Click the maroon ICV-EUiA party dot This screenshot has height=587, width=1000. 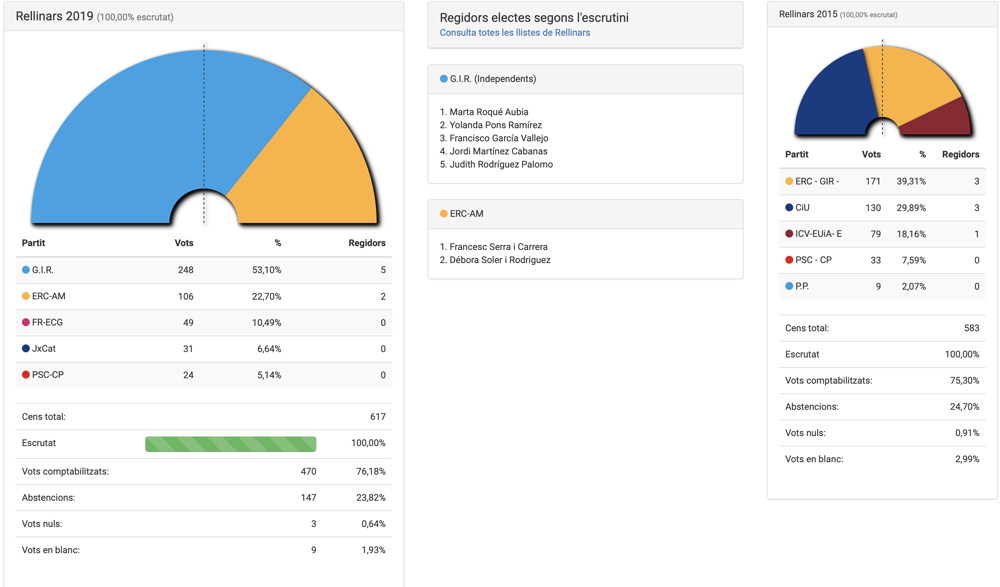pyautogui.click(x=789, y=234)
